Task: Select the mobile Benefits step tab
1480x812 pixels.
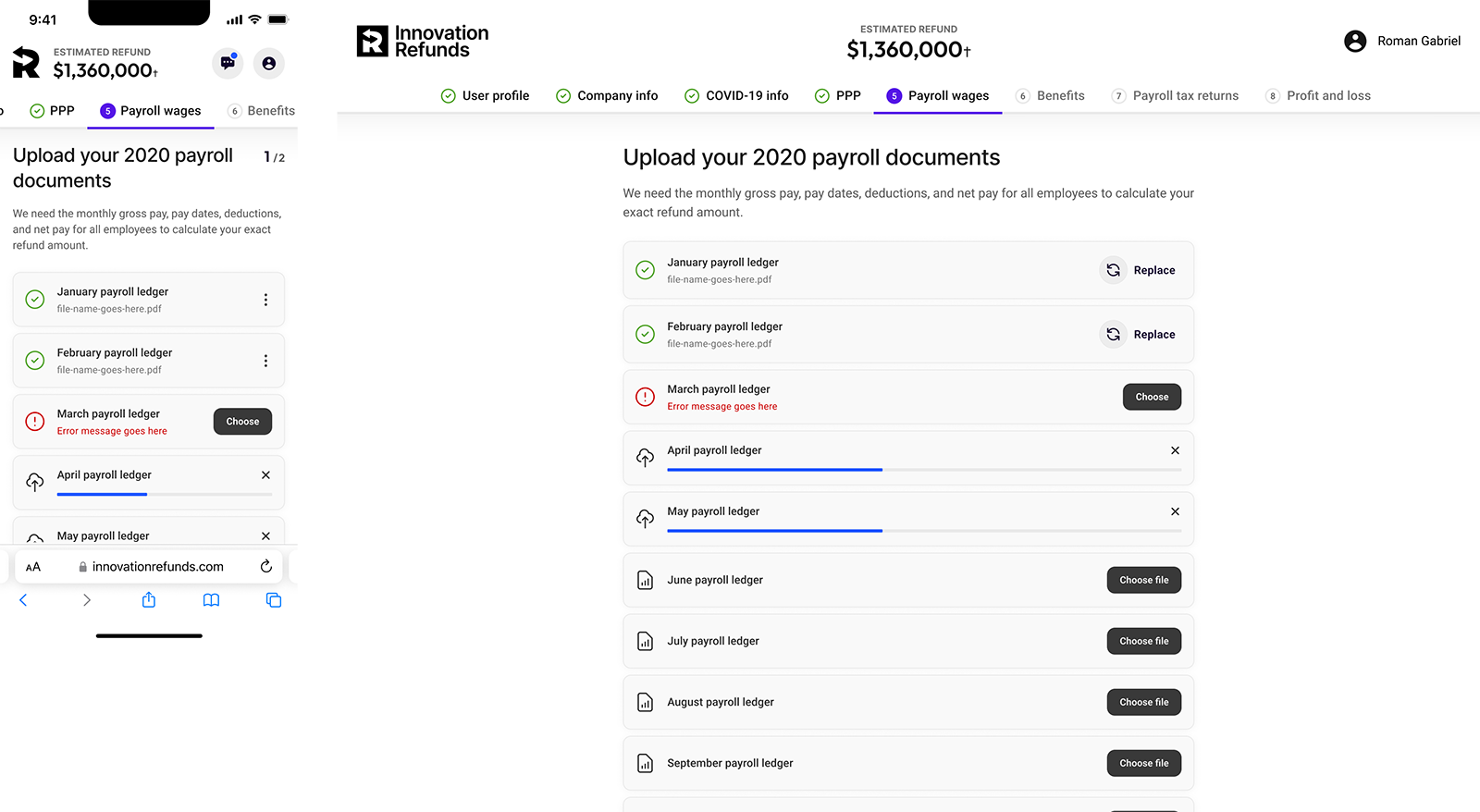Action: click(x=262, y=111)
